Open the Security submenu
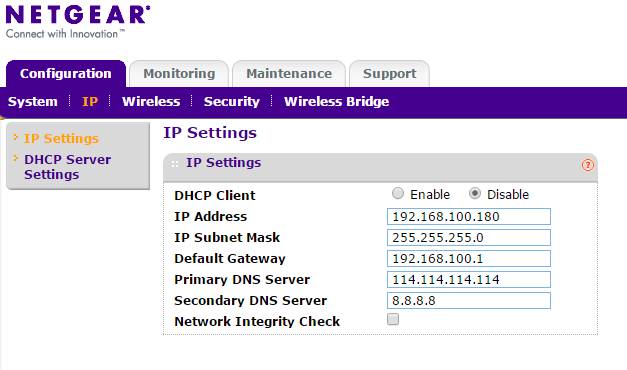Viewport: 627px width, 370px height. click(232, 102)
